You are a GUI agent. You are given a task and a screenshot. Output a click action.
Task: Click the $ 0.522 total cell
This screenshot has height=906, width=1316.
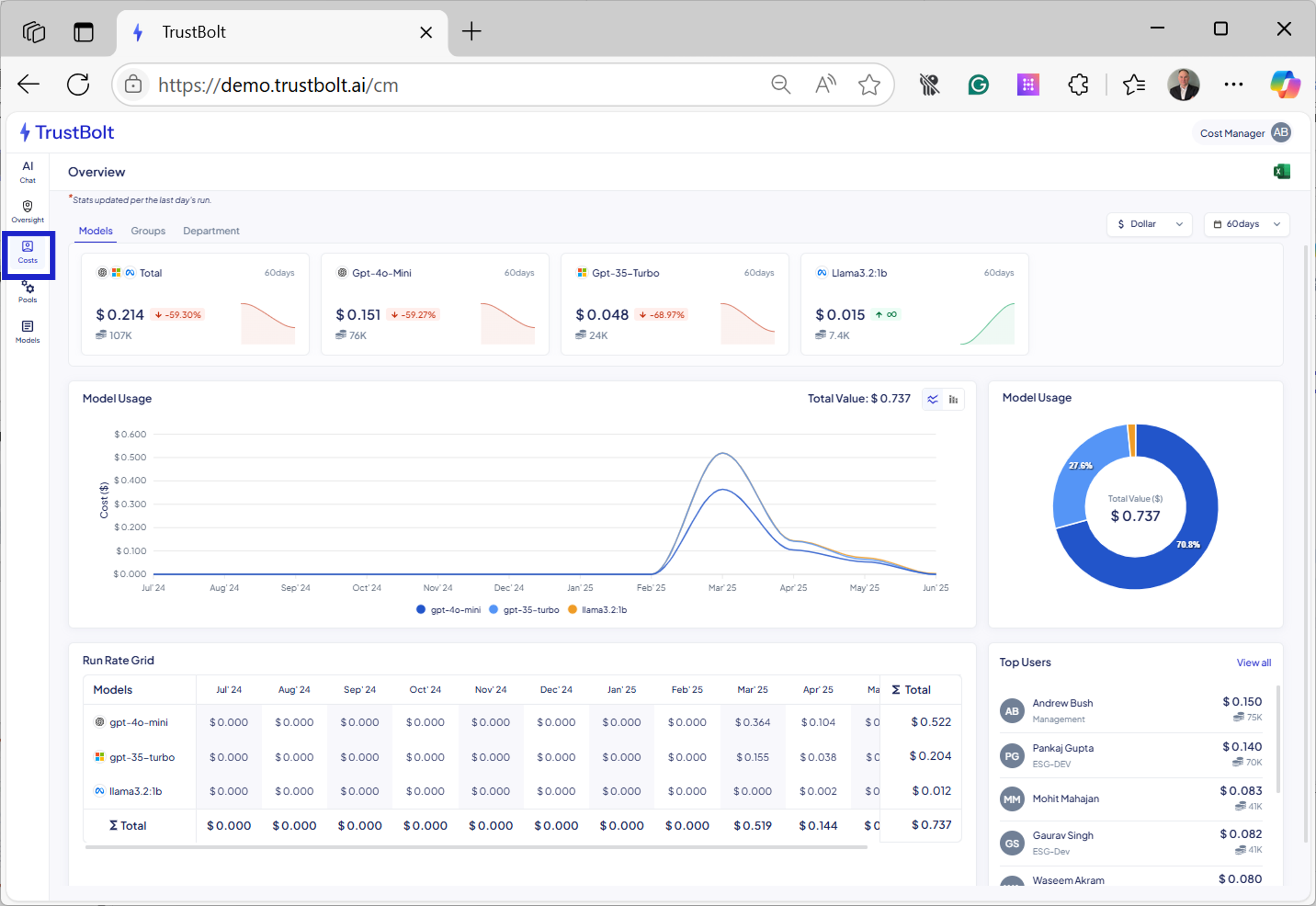click(x=930, y=721)
